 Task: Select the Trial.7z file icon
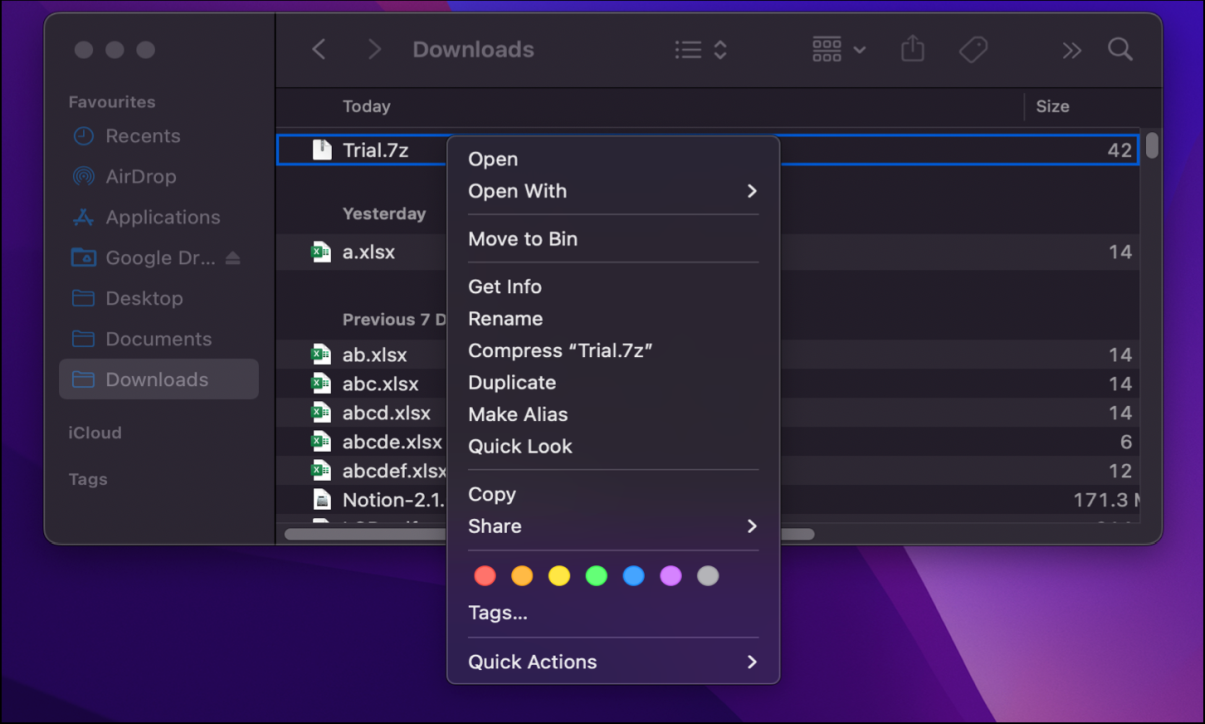322,150
